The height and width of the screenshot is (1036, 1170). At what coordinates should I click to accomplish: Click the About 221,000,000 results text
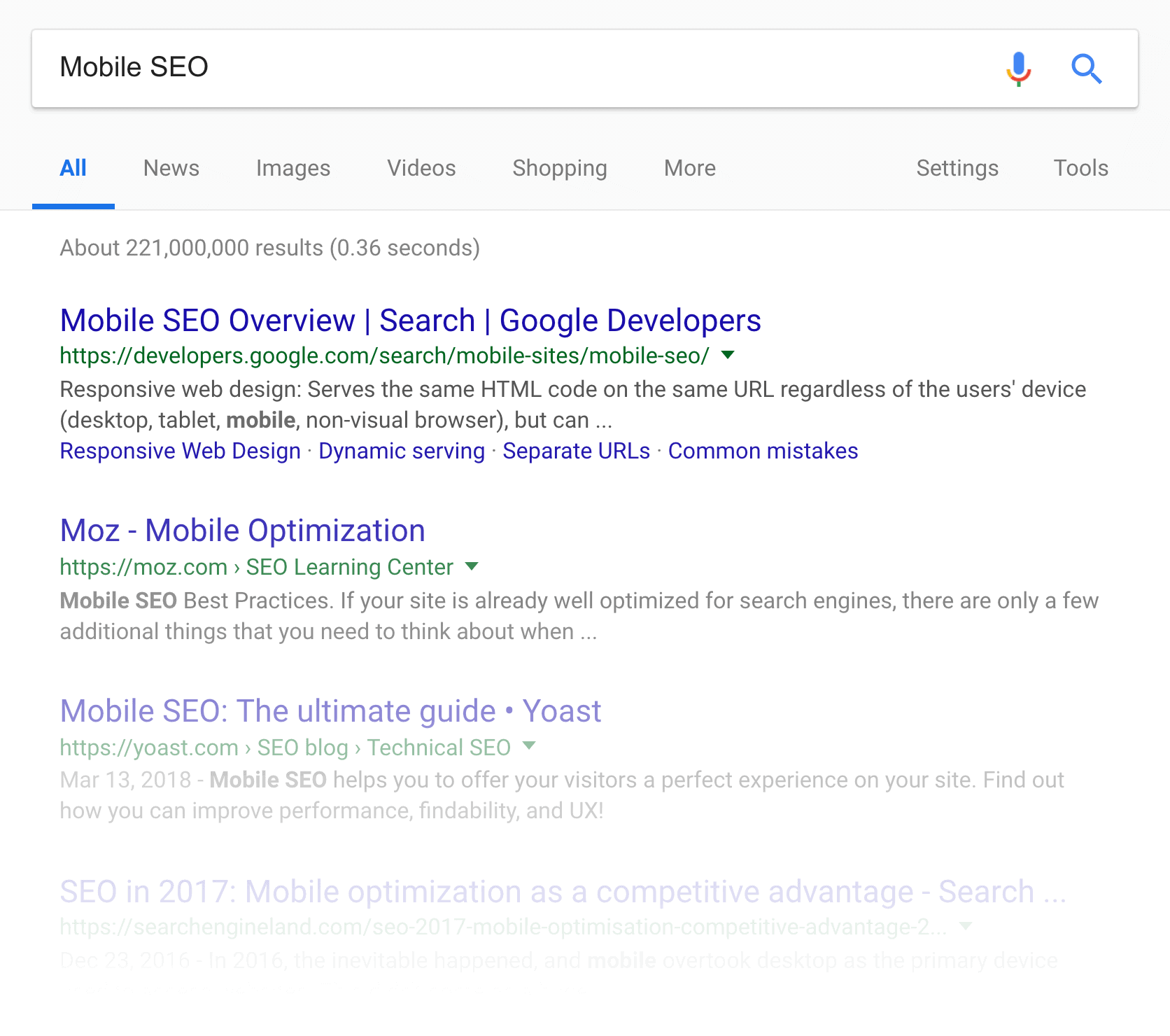[270, 248]
